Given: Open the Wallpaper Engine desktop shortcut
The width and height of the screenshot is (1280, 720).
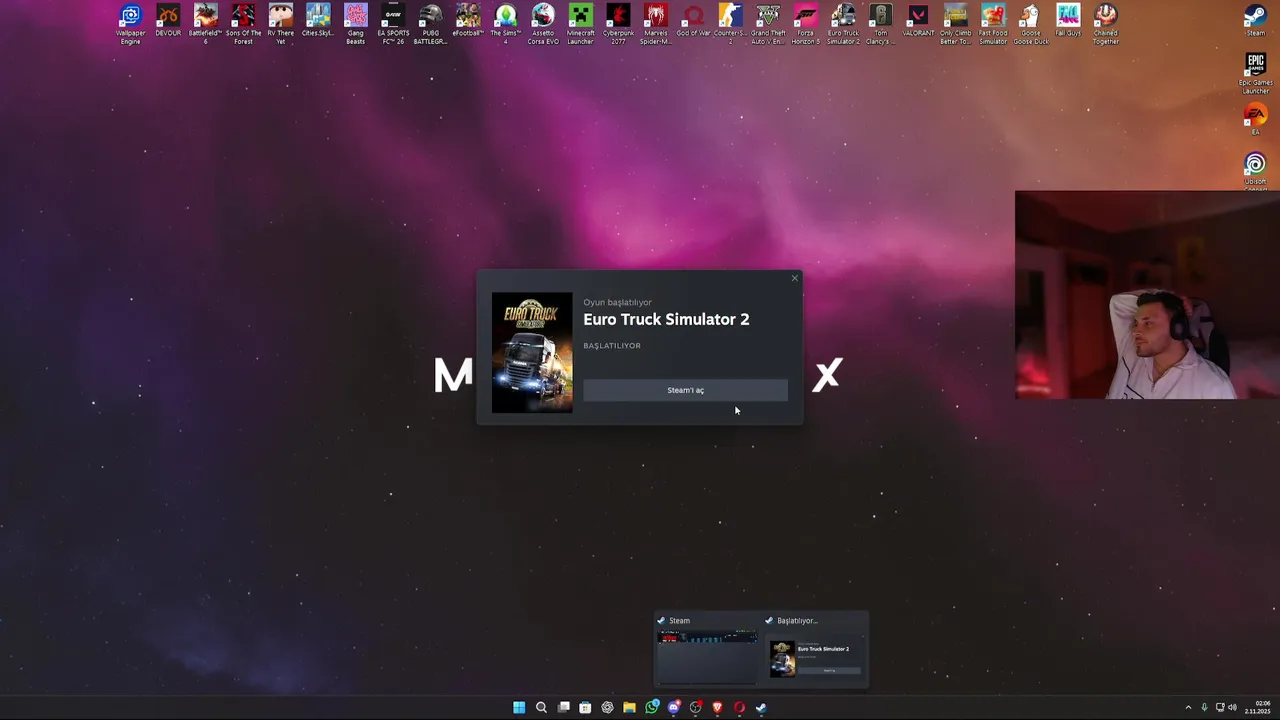Looking at the screenshot, I should click(130, 24).
